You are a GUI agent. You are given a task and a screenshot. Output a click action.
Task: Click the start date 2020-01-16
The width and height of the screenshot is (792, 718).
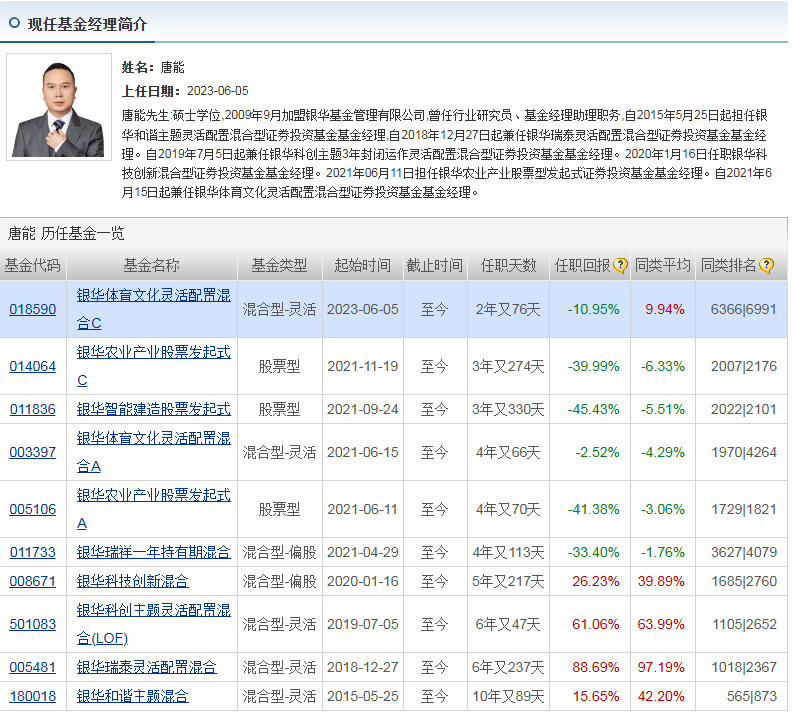(x=363, y=582)
